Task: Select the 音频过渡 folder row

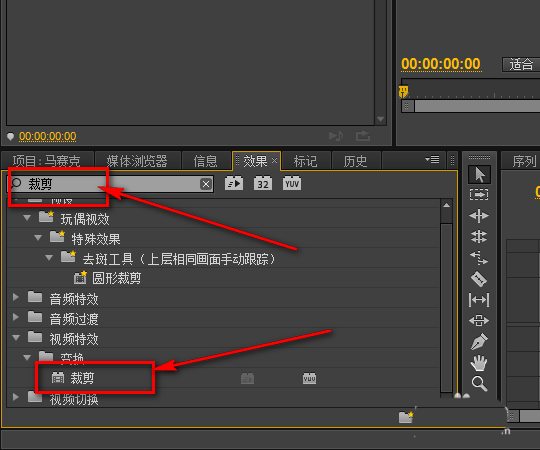Action: [223, 318]
